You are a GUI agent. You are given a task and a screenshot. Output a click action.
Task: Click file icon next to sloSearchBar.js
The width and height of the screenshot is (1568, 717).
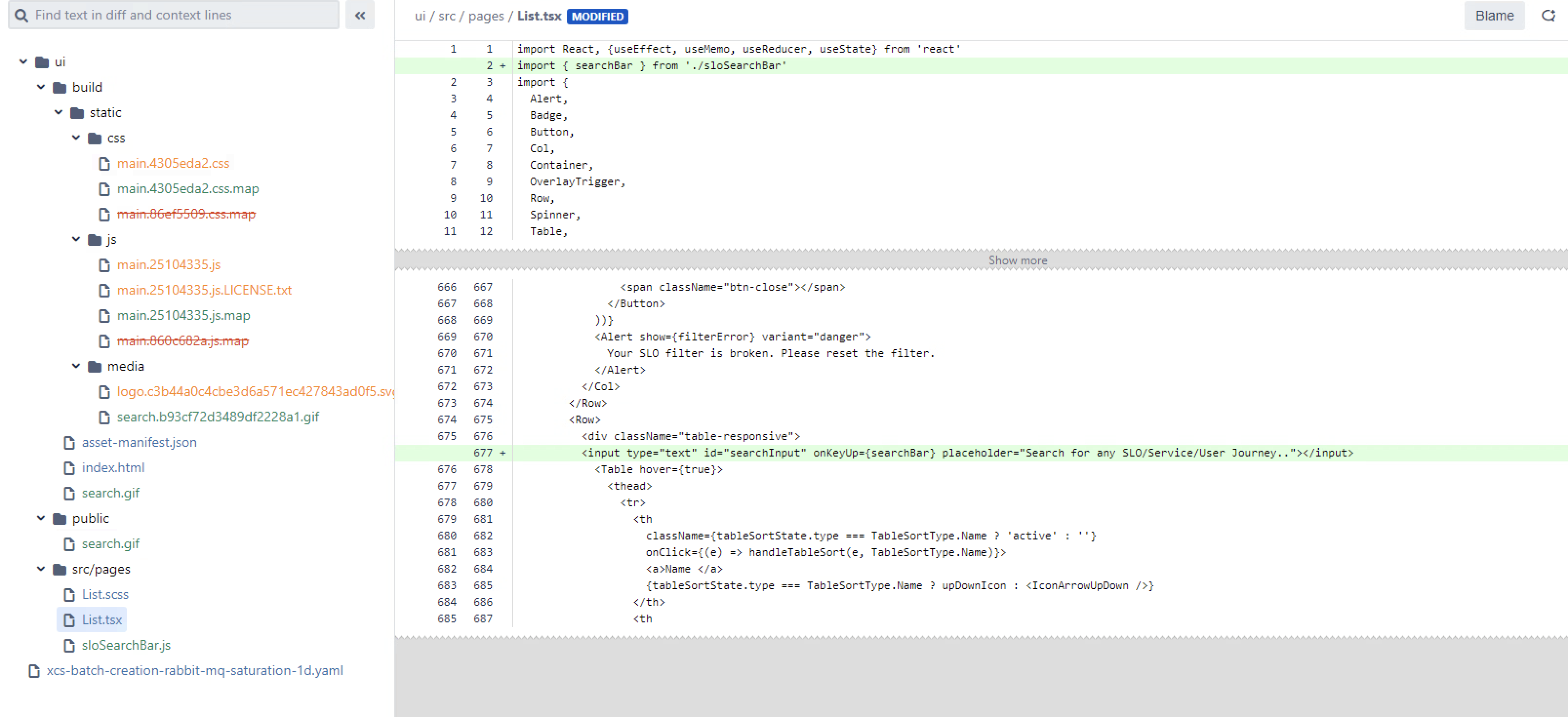69,645
